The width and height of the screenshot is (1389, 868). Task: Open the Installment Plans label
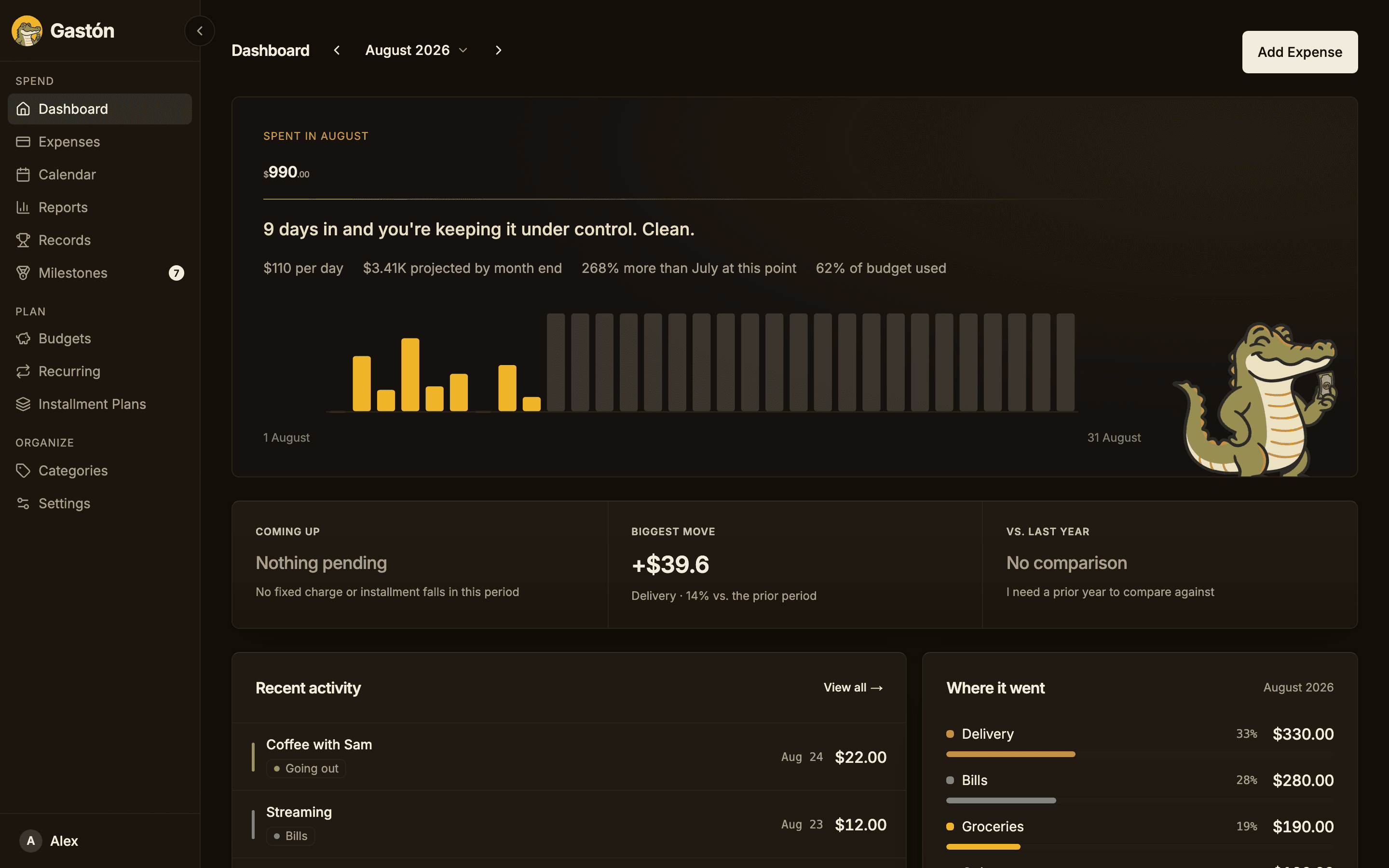pos(93,404)
